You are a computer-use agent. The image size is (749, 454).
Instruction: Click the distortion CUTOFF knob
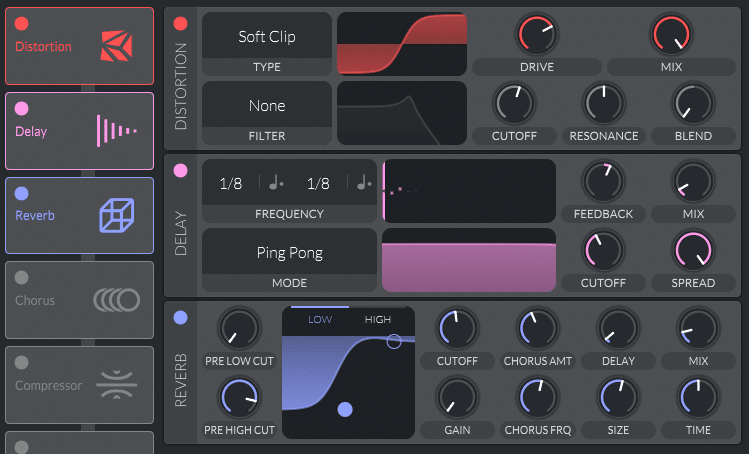(514, 103)
